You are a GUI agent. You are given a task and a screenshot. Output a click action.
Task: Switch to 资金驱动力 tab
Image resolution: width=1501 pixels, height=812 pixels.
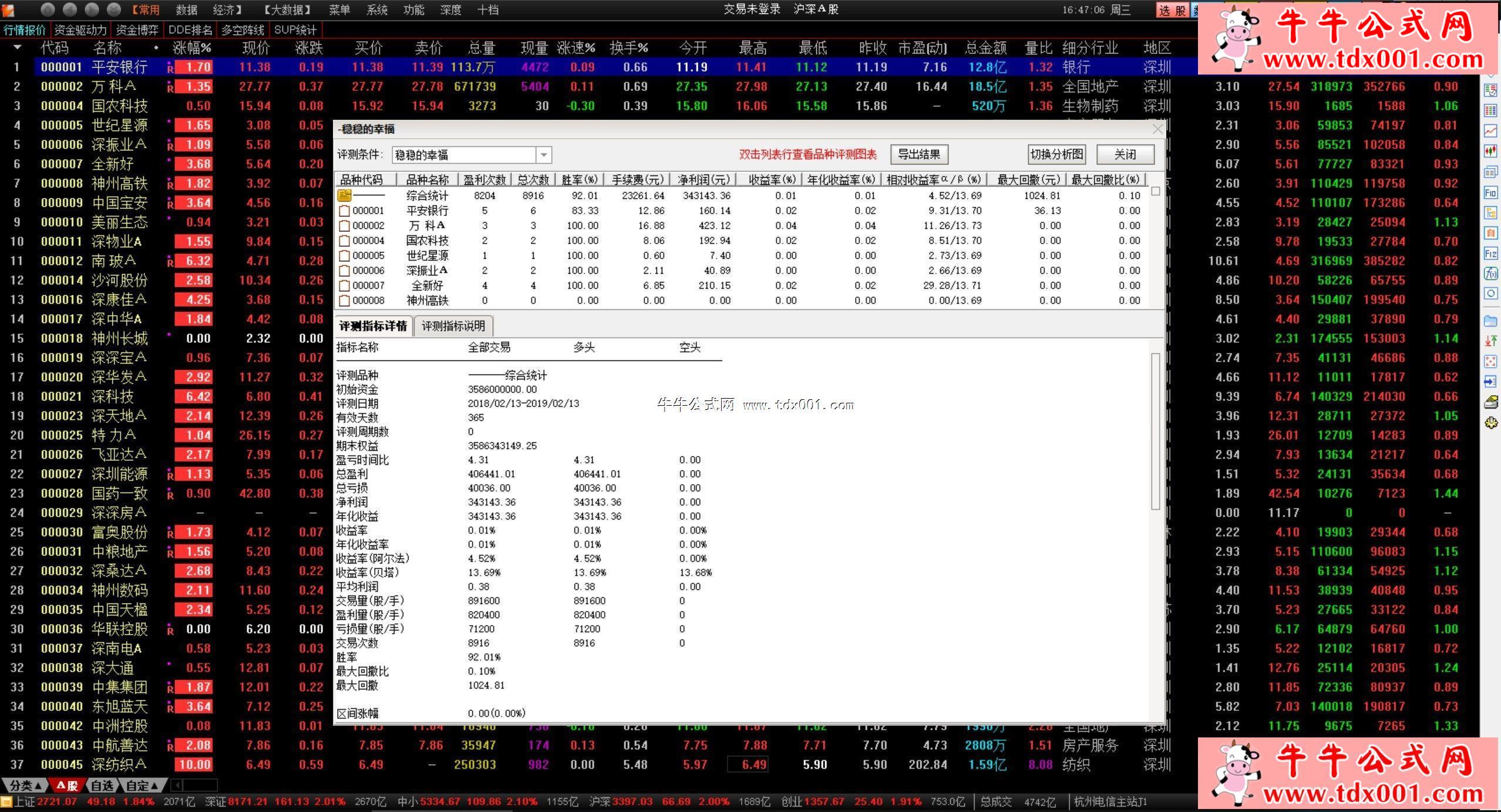[x=80, y=30]
